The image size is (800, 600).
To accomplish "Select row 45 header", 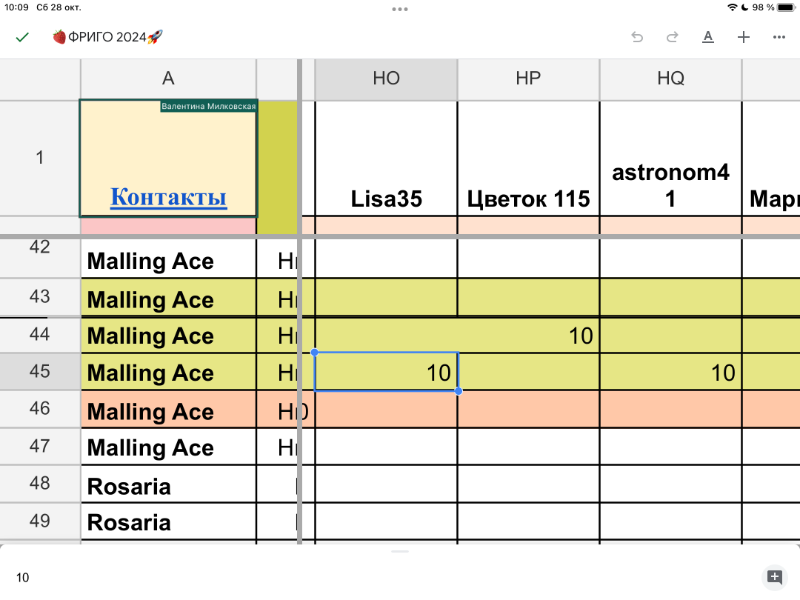I will click(40, 372).
